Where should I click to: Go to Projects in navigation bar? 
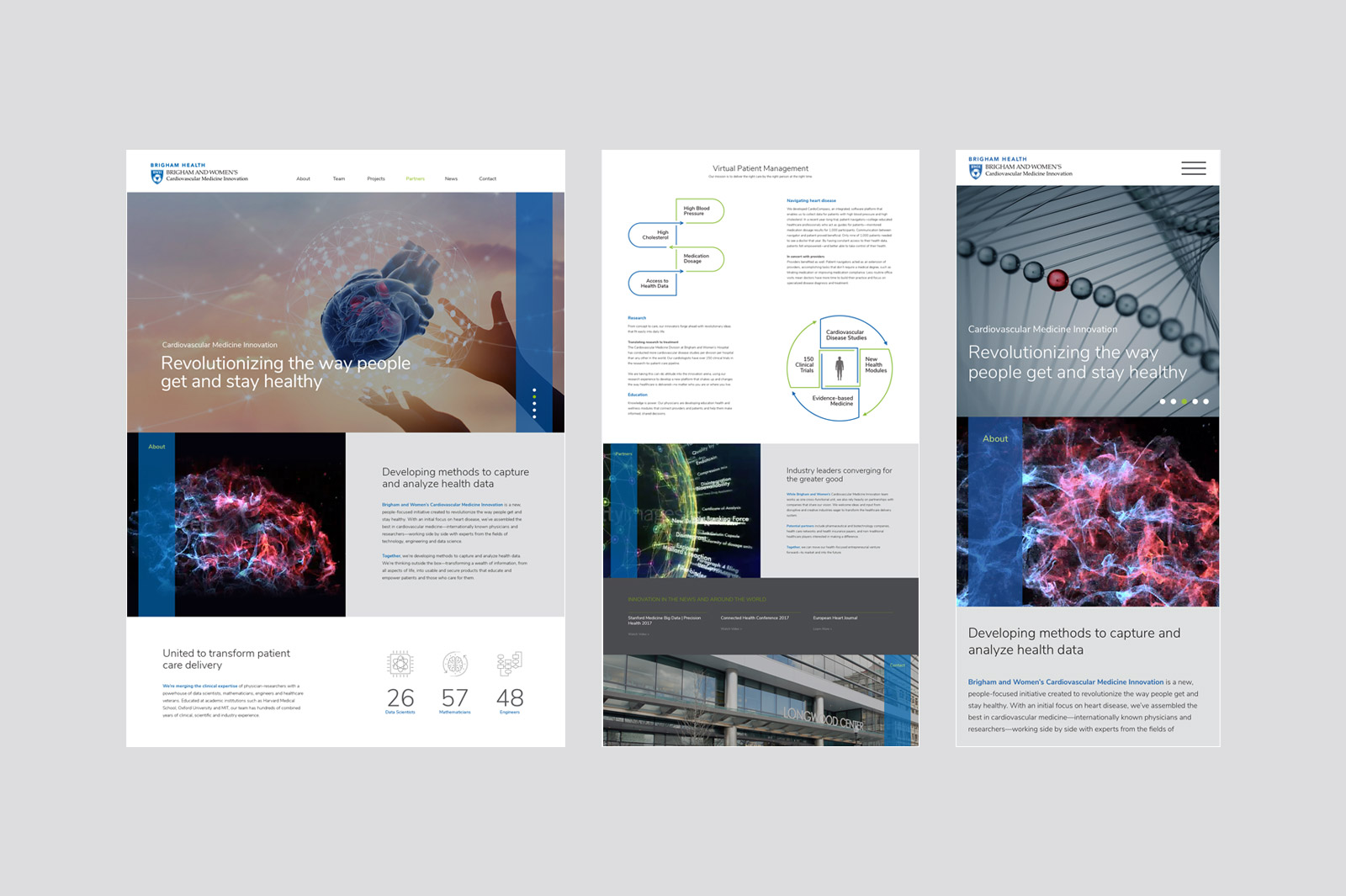[376, 178]
